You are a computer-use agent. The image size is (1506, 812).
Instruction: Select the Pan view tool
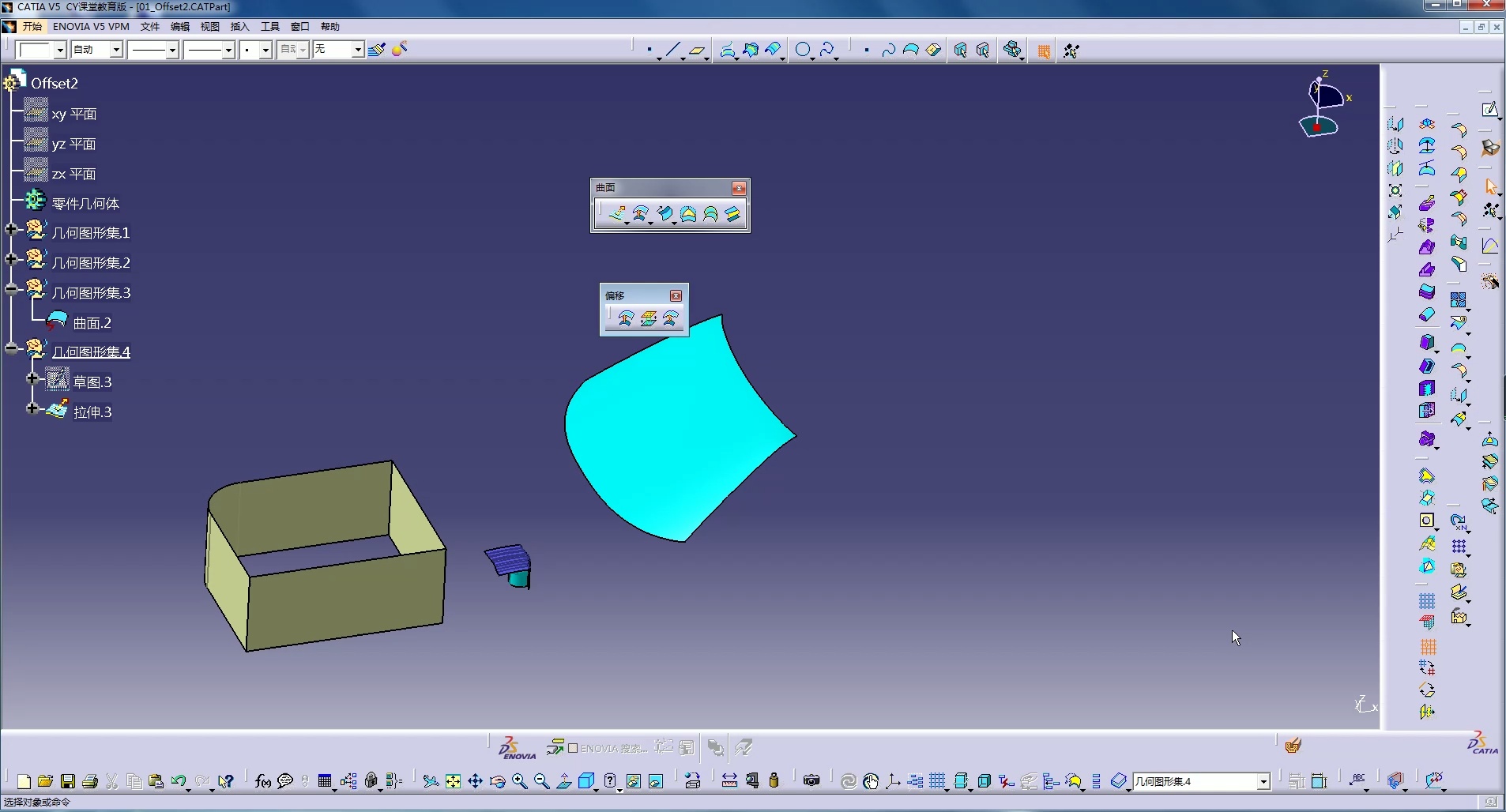click(x=475, y=781)
